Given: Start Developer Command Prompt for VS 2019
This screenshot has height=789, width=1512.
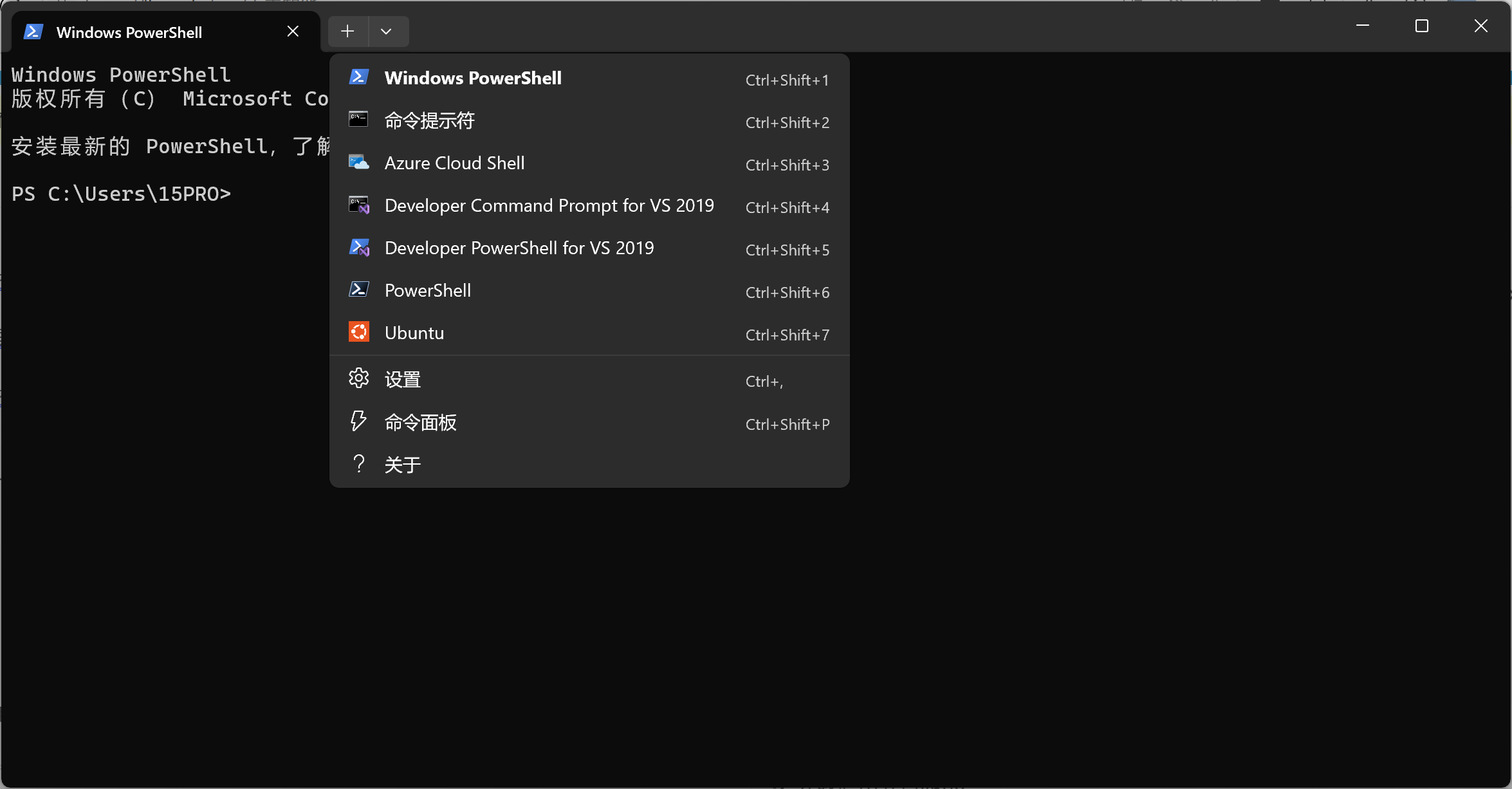Looking at the screenshot, I should click(589, 205).
